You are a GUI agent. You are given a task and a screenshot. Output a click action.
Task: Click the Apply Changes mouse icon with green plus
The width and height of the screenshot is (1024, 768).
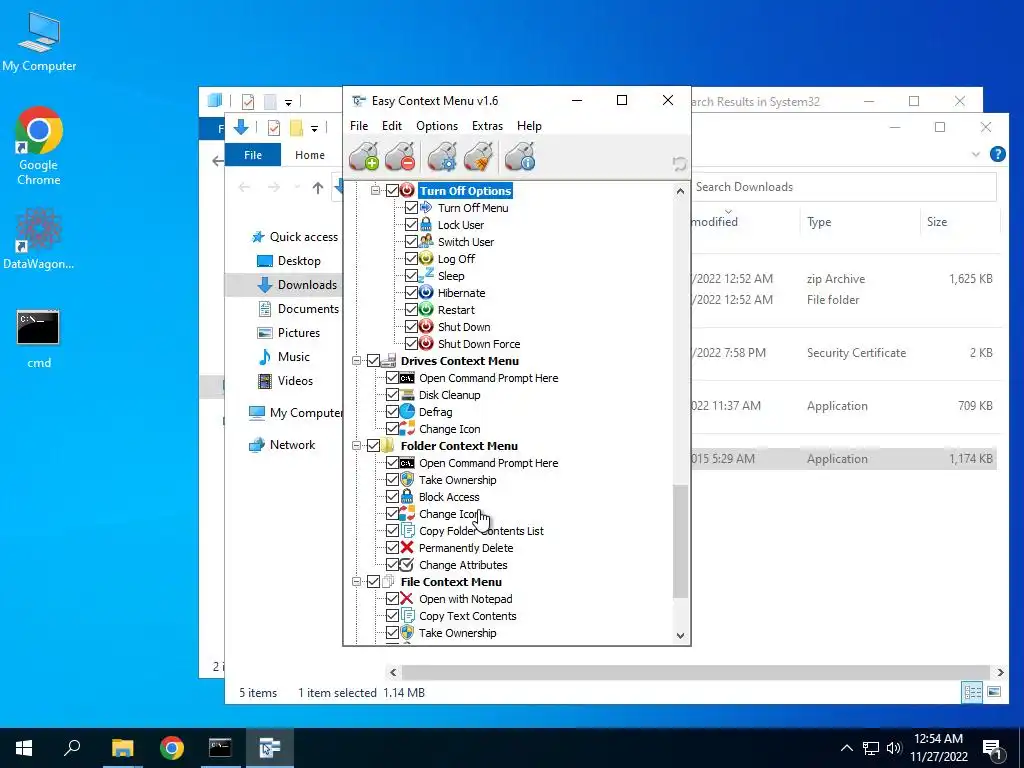(x=364, y=157)
